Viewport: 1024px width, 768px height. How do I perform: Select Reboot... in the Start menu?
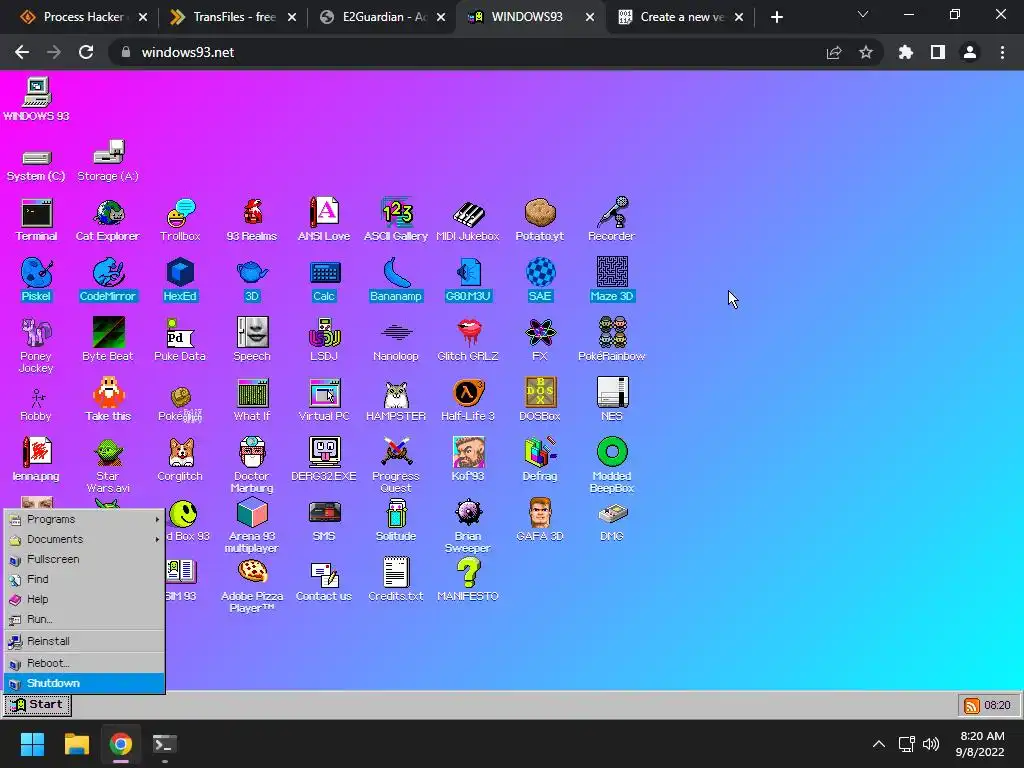[84, 663]
